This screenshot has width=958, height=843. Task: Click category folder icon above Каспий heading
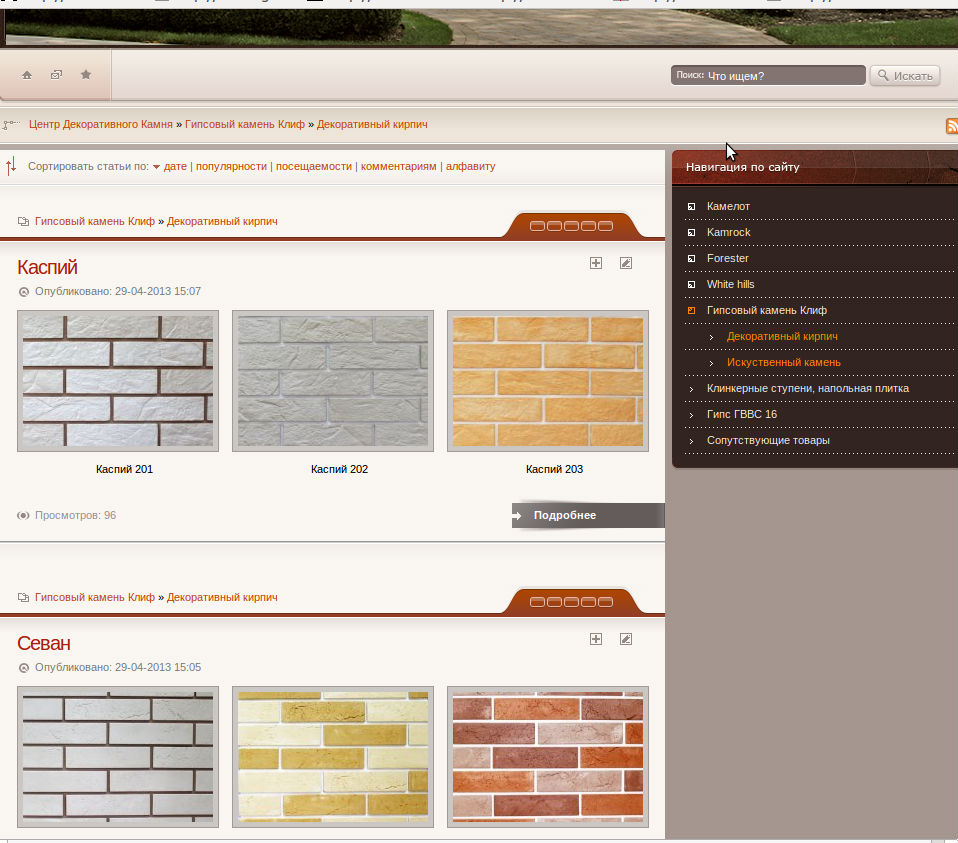23,221
